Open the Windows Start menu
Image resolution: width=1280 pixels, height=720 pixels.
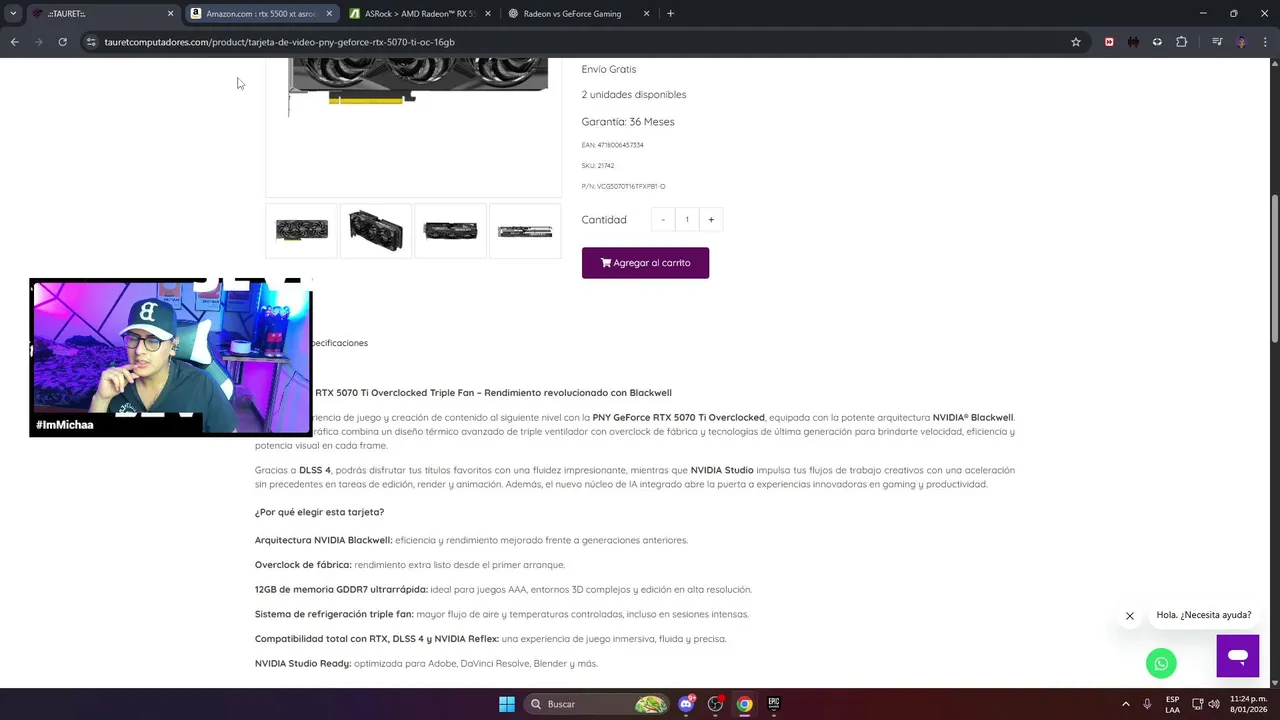click(506, 704)
